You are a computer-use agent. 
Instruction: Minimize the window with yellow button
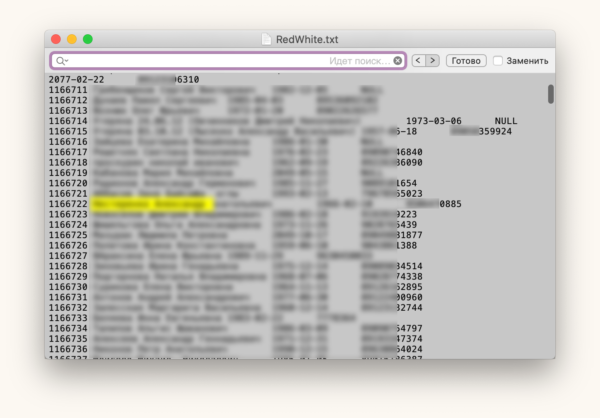click(x=72, y=39)
